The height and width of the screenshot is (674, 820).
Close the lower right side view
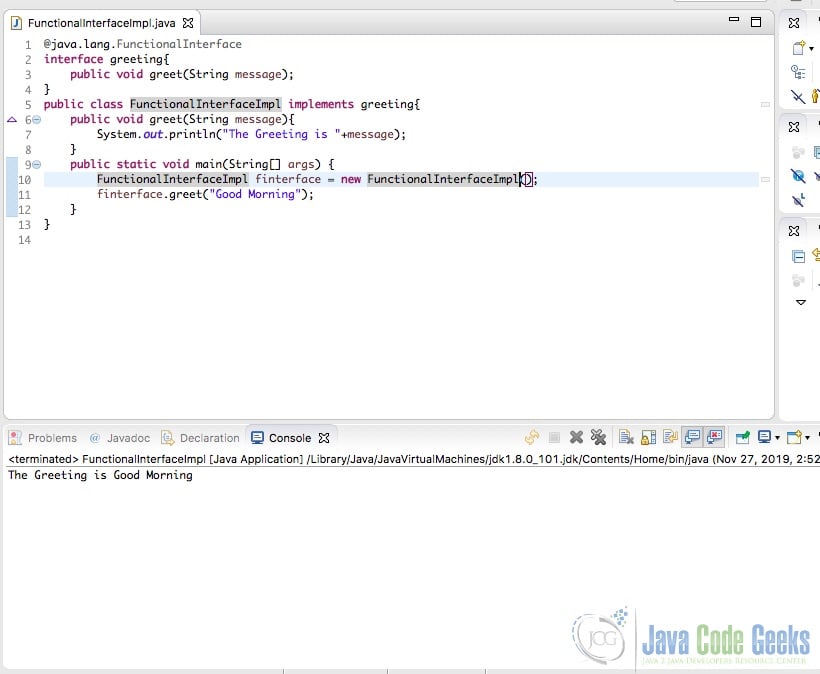point(794,231)
